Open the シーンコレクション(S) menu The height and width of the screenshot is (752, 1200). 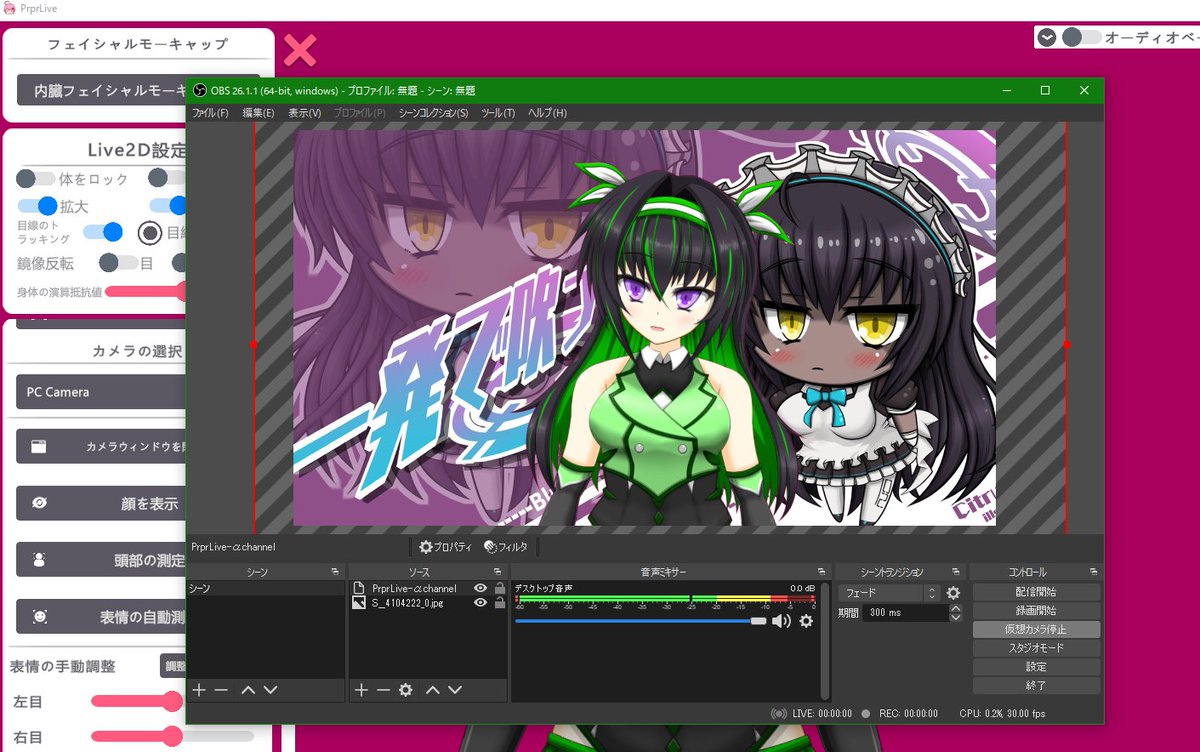tap(433, 113)
